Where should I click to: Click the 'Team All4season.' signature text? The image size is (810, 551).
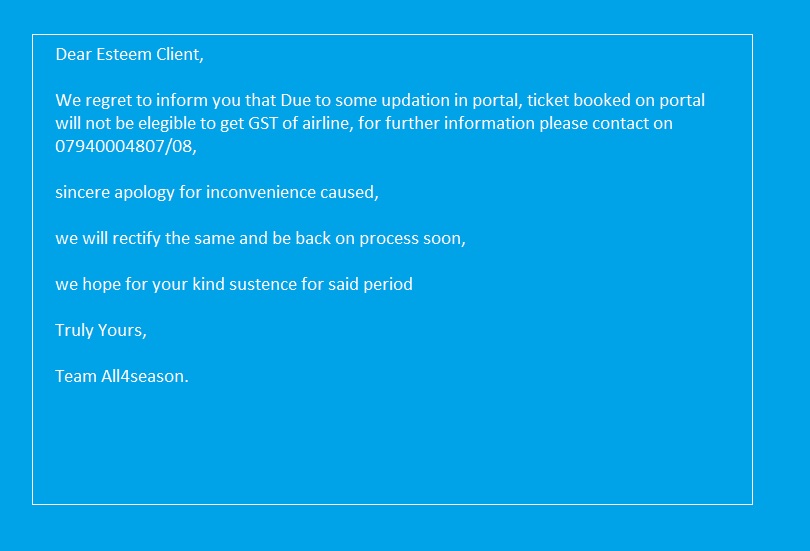tap(122, 376)
